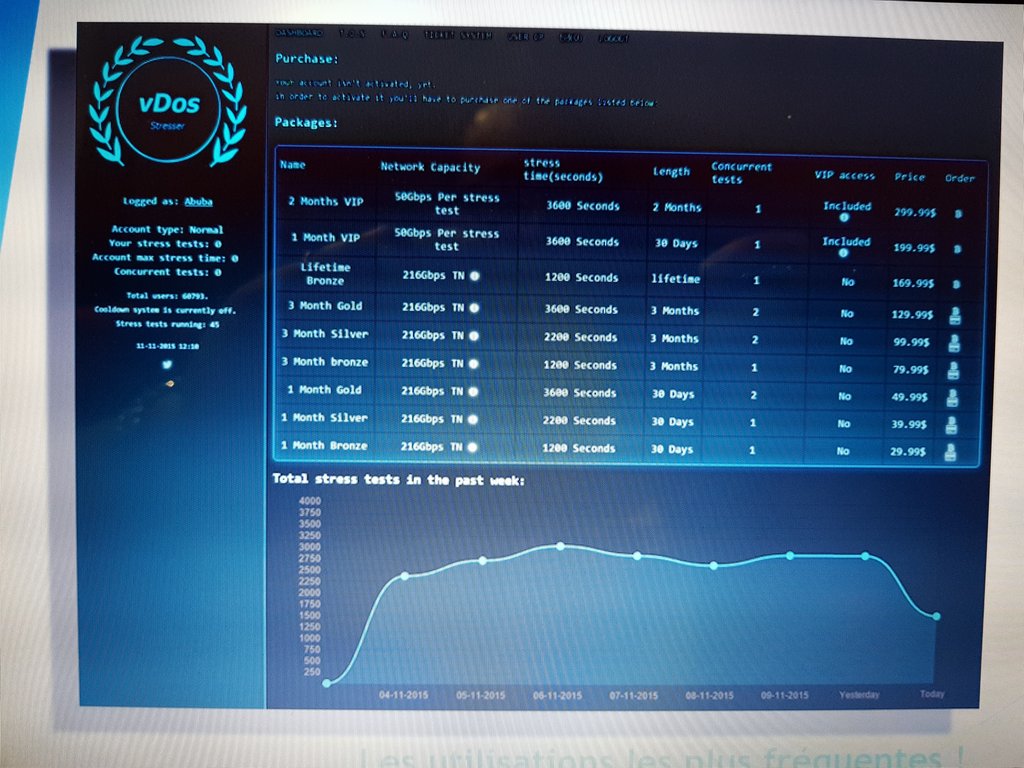Click the chart point for 04-11-2015
The image size is (1024, 768).
coord(405,576)
